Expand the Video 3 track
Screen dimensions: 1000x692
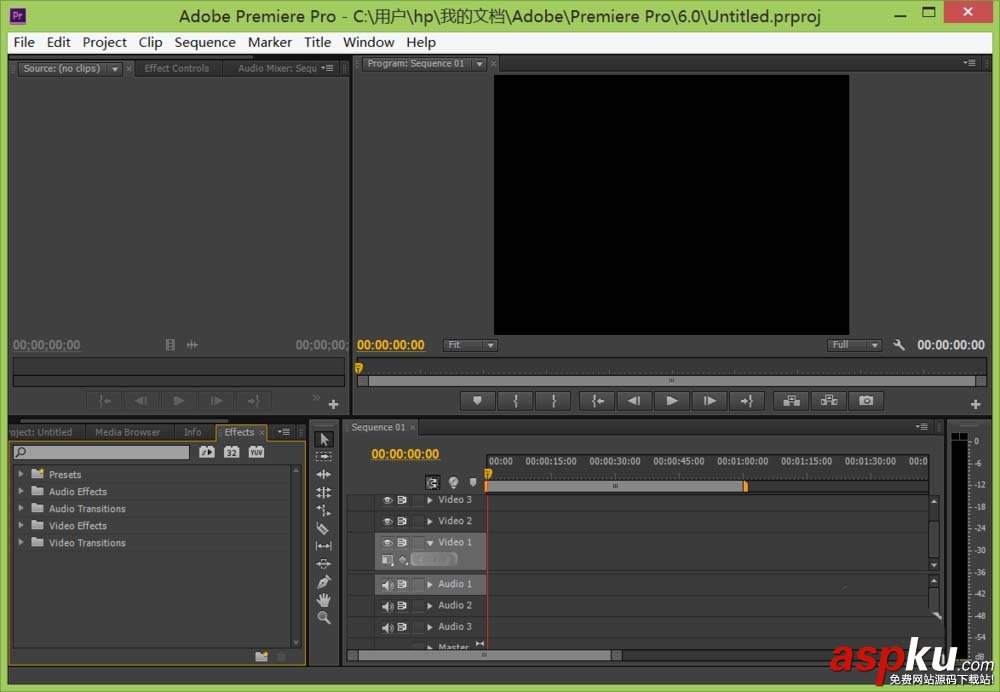(430, 500)
